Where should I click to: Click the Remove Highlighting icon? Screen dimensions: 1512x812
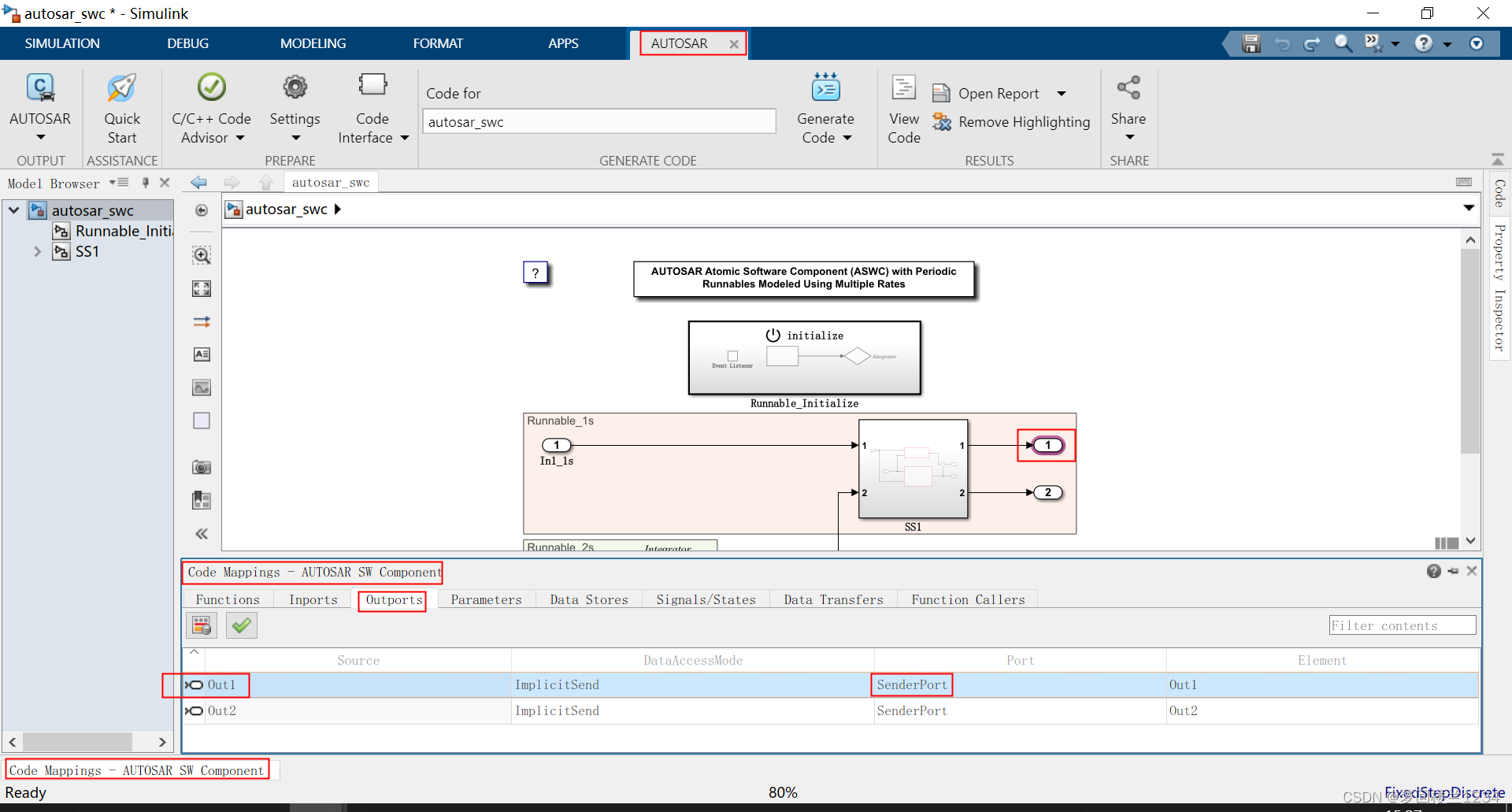[943, 122]
